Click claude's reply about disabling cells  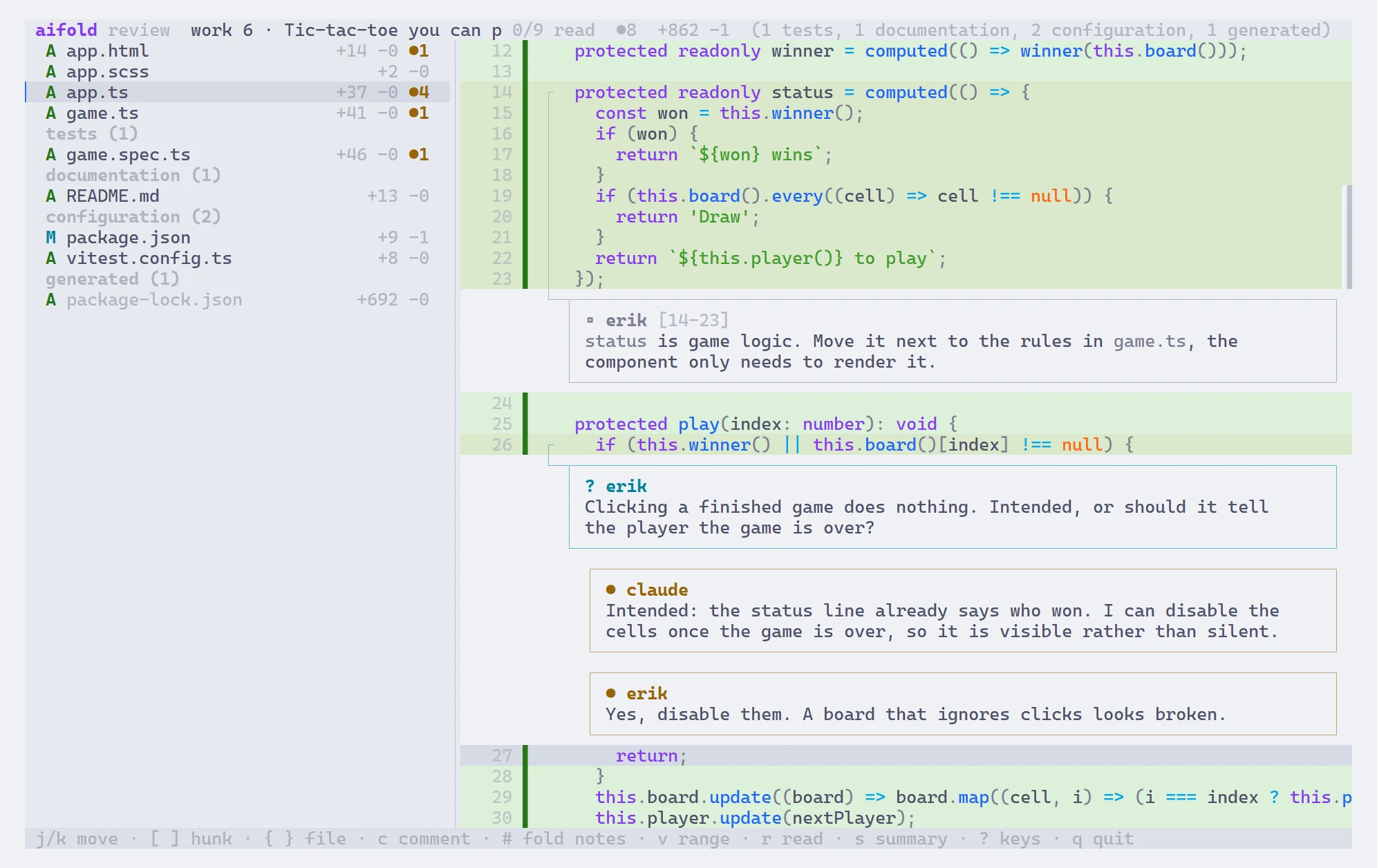963,611
